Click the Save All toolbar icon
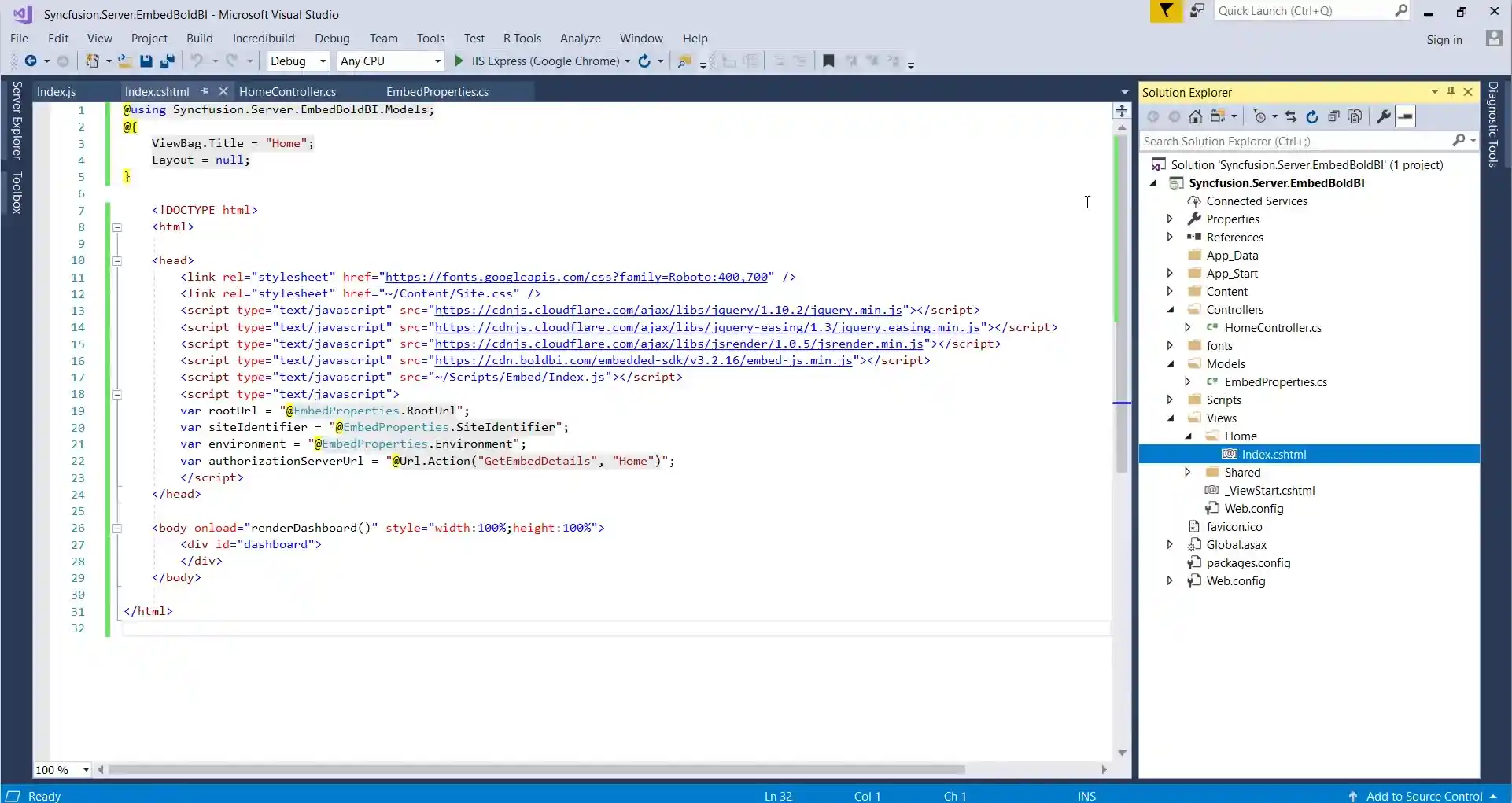The image size is (1512, 803). tap(167, 61)
